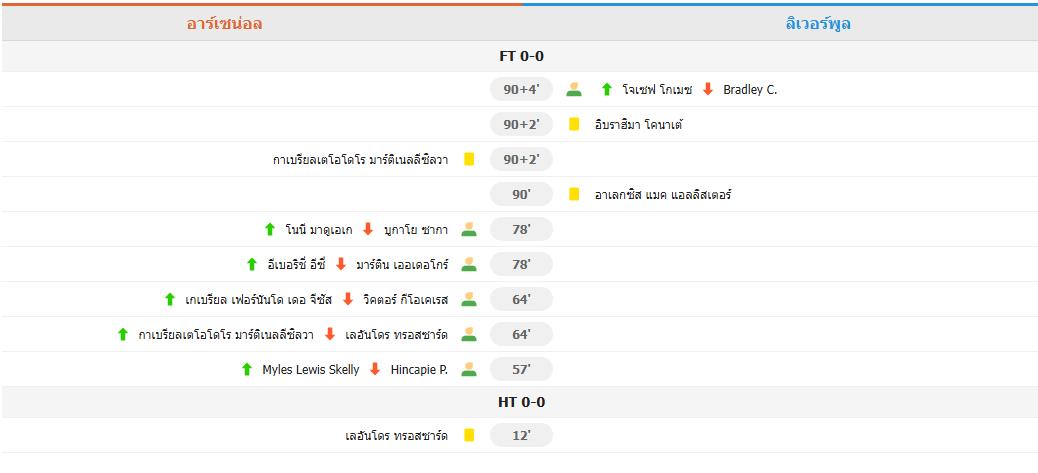
Task: Click the yellow card next to อิบราฮิมา โคนาเต้
Action: 574,124
